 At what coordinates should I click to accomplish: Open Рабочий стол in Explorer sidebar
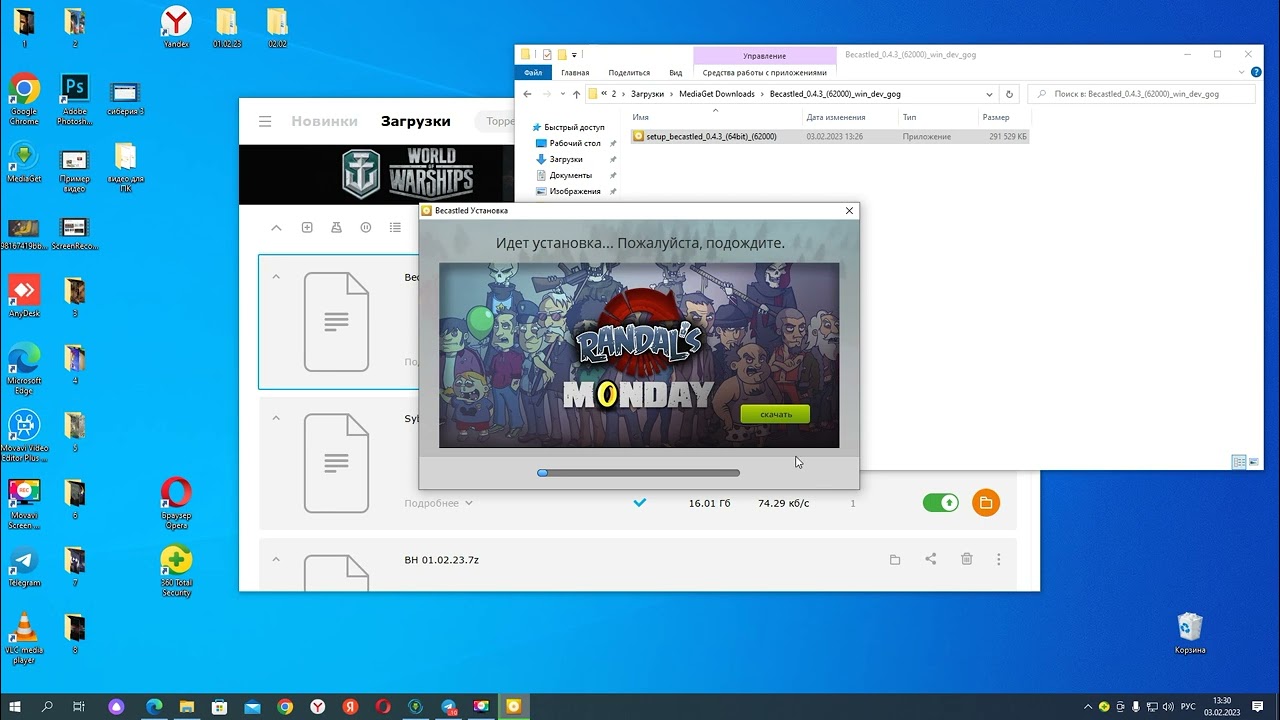(574, 143)
